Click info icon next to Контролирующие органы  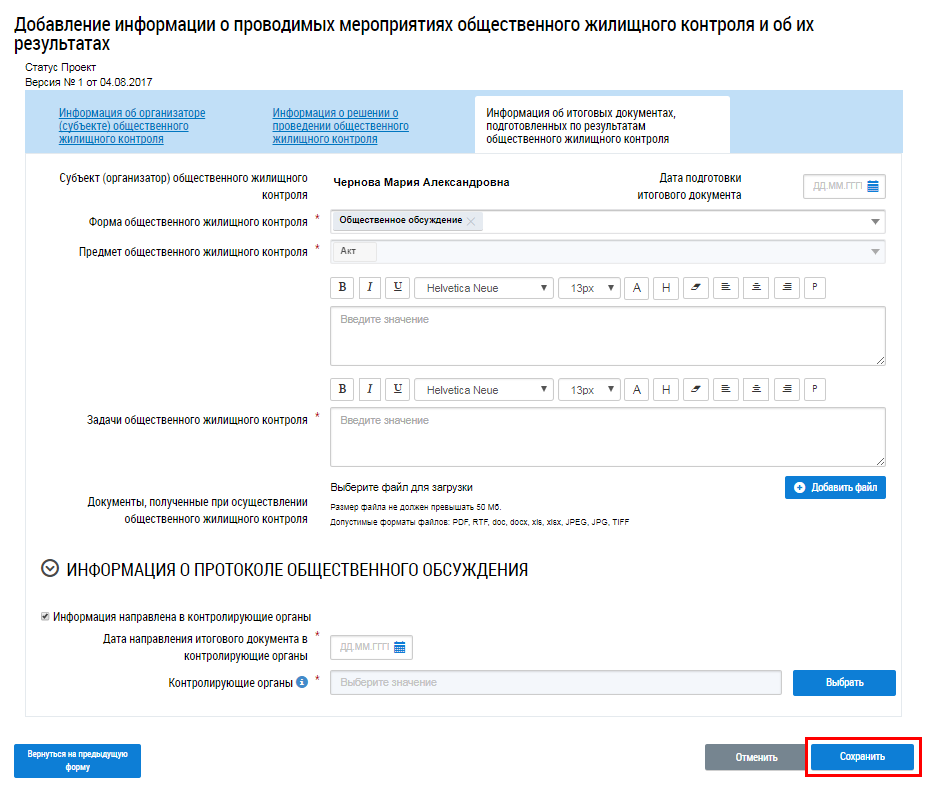302,682
